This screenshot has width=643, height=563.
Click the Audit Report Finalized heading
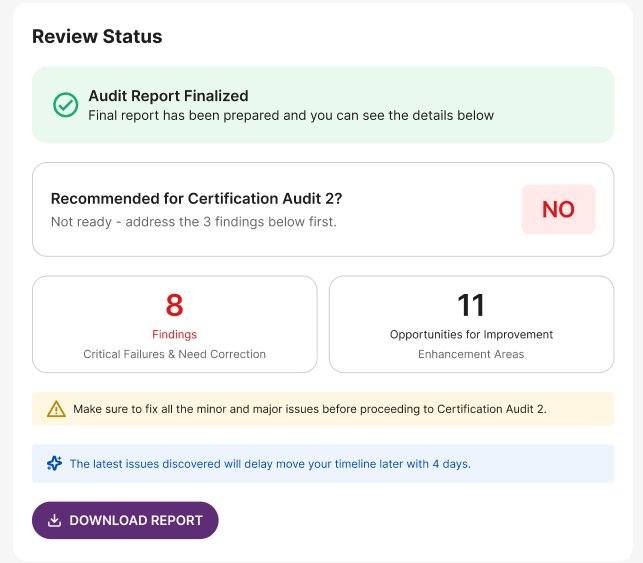(169, 96)
